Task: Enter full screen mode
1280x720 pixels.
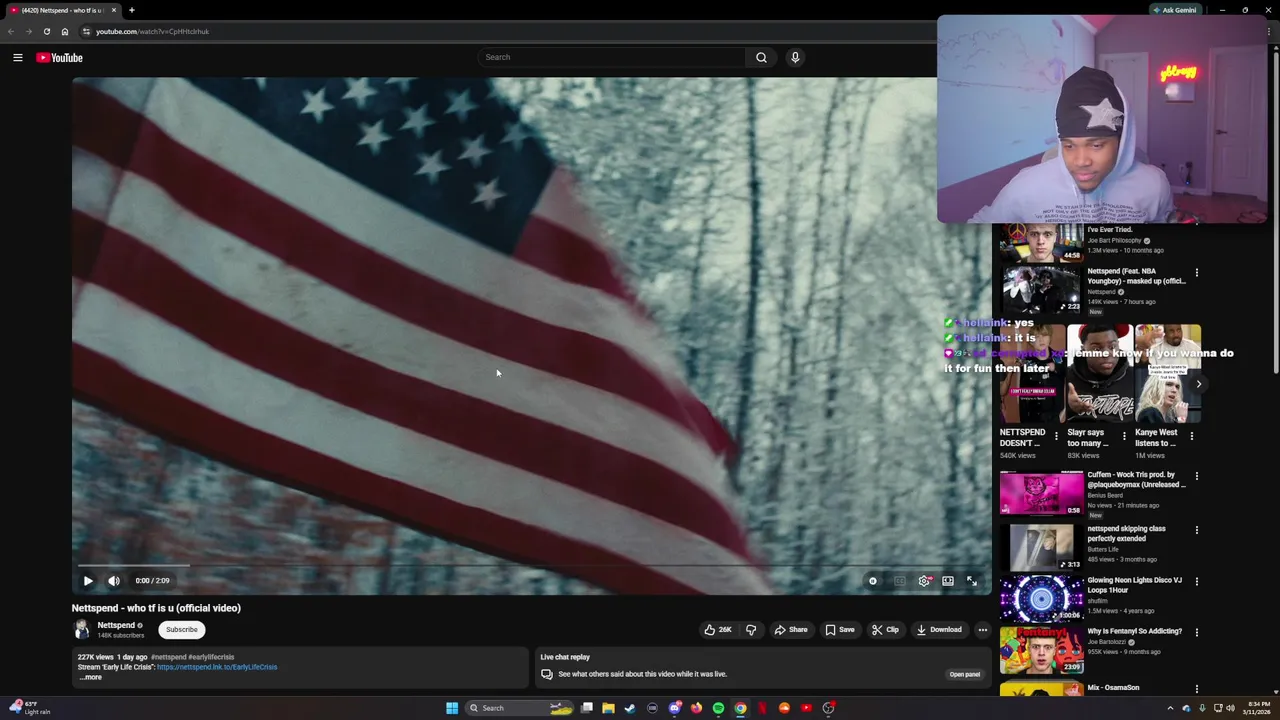Action: [972, 581]
